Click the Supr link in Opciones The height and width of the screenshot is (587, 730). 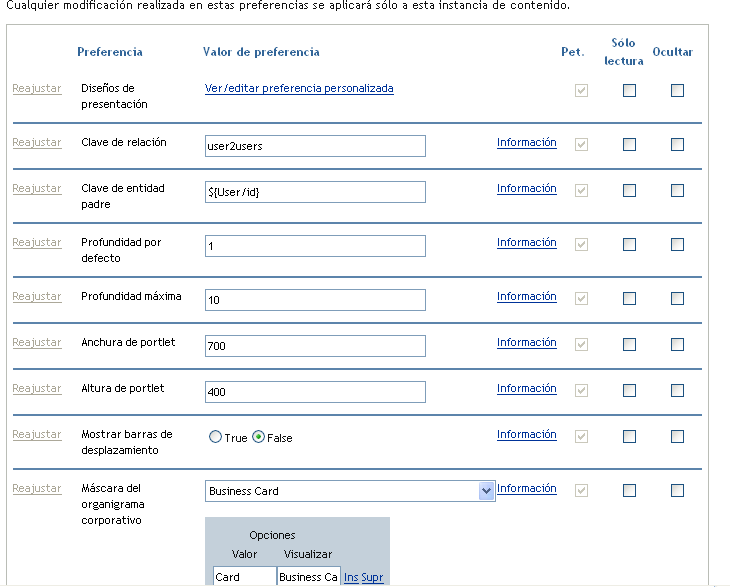point(372,577)
